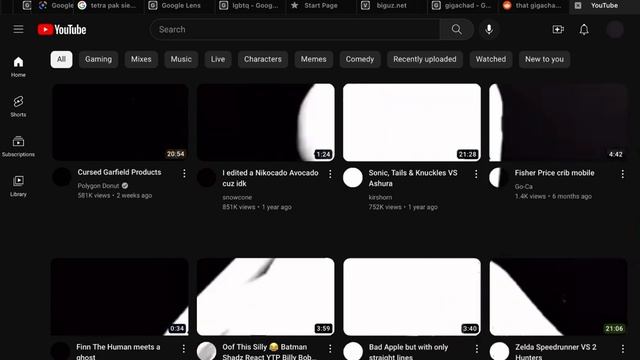
Task: Select the Comedy filter chip
Action: tap(360, 59)
